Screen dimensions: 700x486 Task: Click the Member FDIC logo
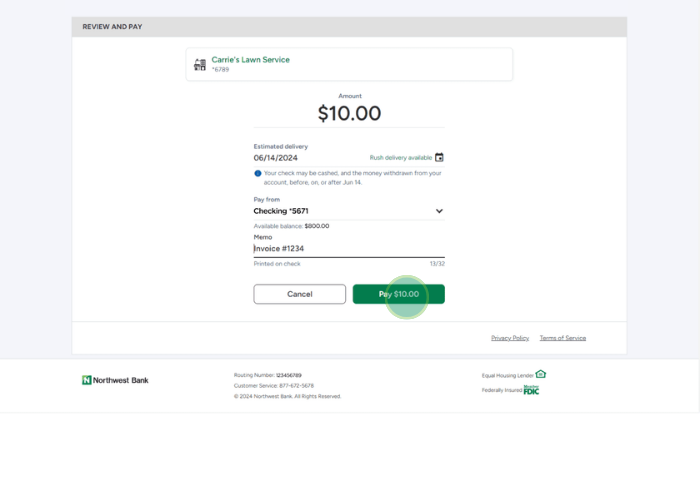[531, 390]
